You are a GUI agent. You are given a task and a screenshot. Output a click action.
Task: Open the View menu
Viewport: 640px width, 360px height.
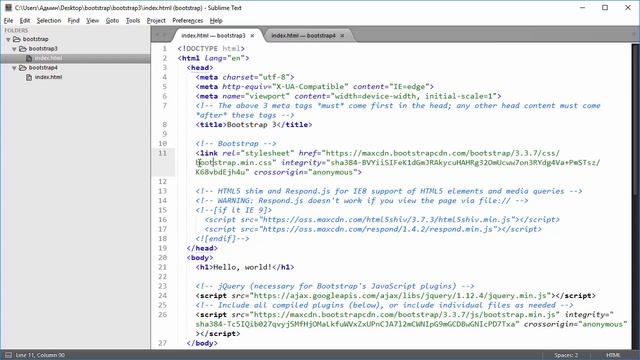(x=93, y=20)
